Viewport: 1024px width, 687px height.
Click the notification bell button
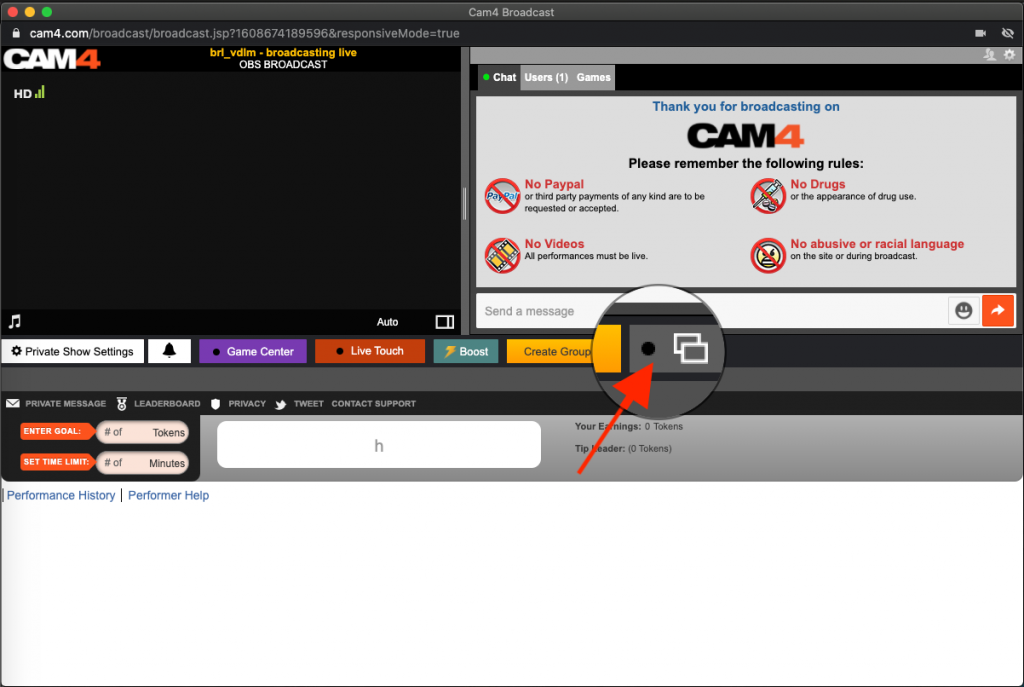[169, 351]
